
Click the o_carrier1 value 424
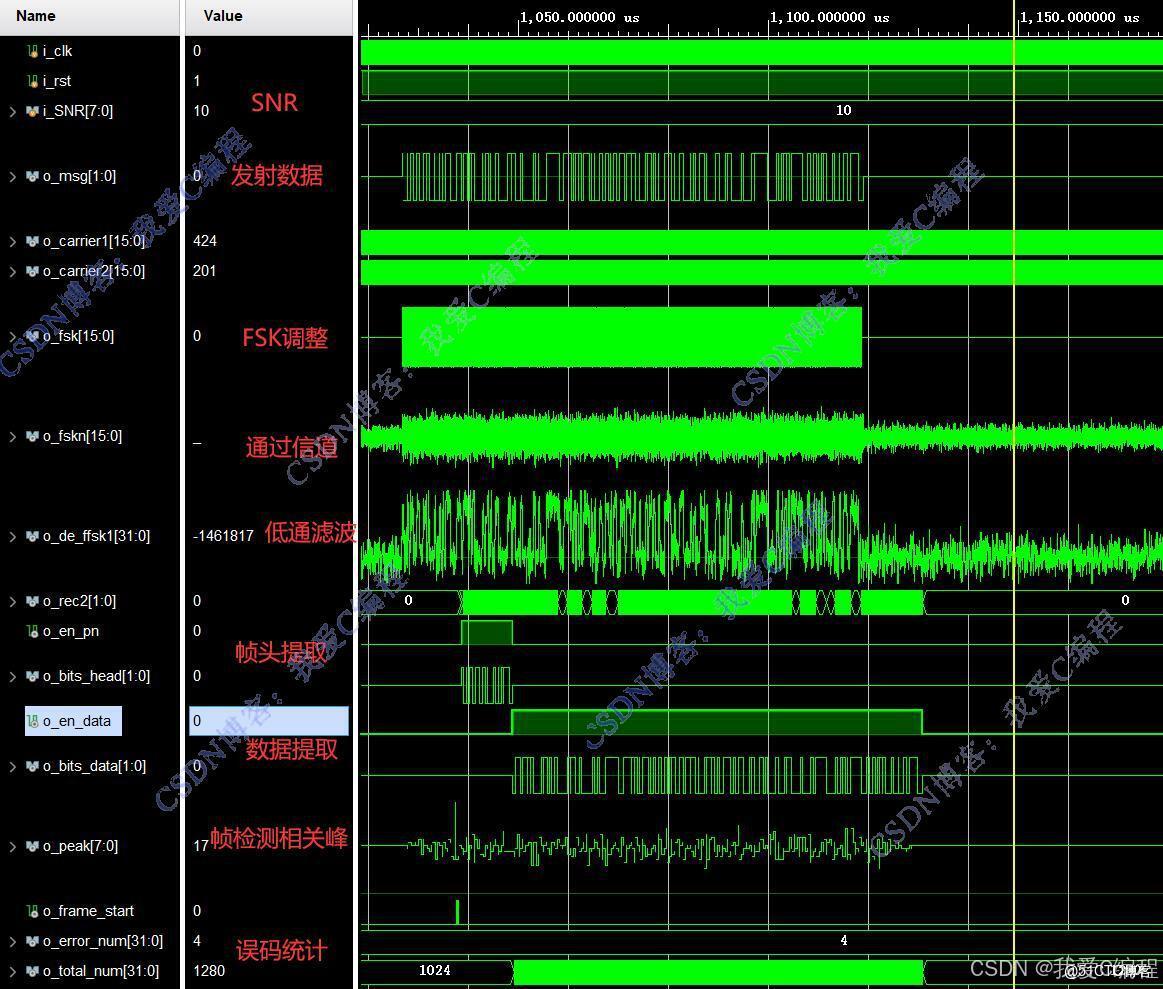click(x=205, y=241)
